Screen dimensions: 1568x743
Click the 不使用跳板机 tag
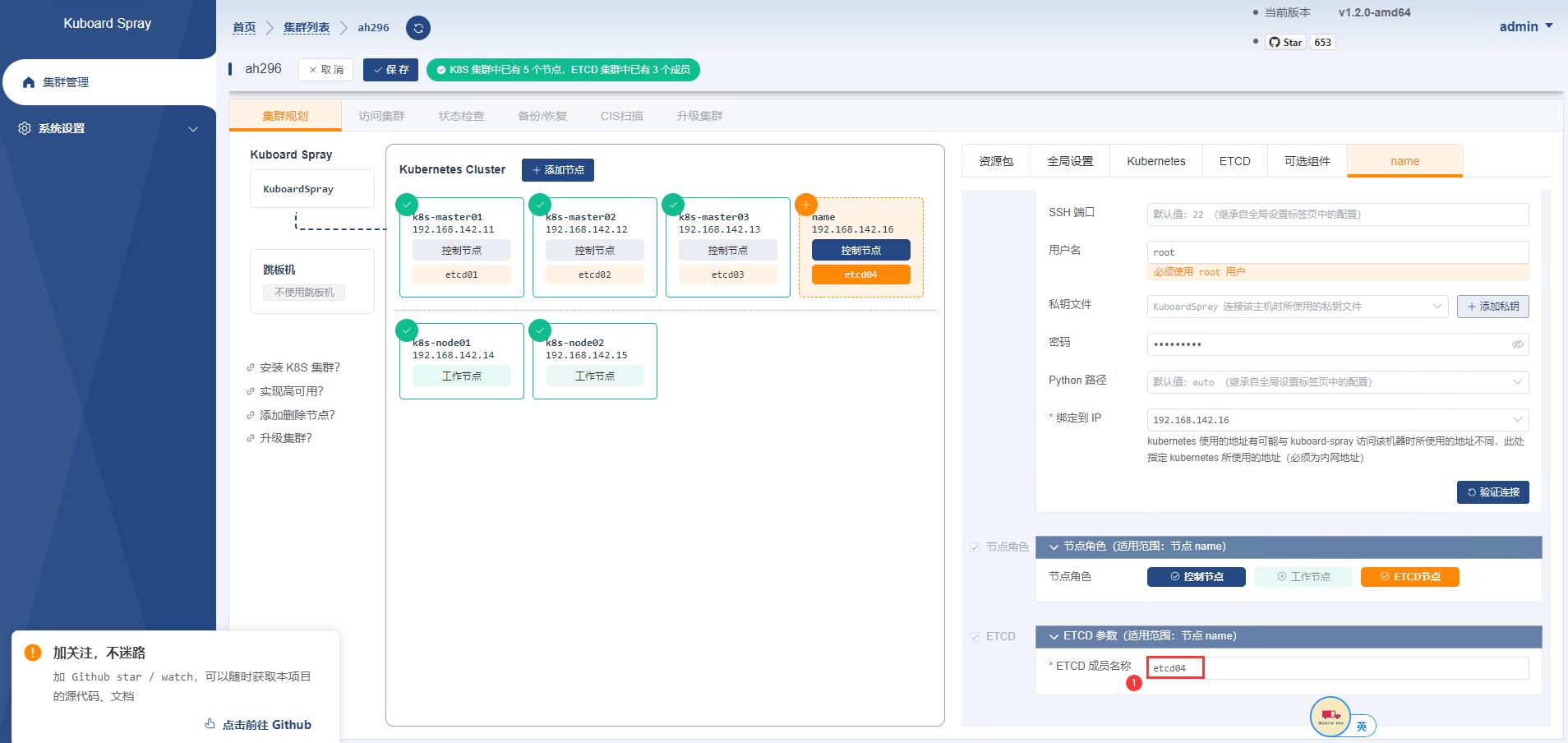pyautogui.click(x=304, y=293)
